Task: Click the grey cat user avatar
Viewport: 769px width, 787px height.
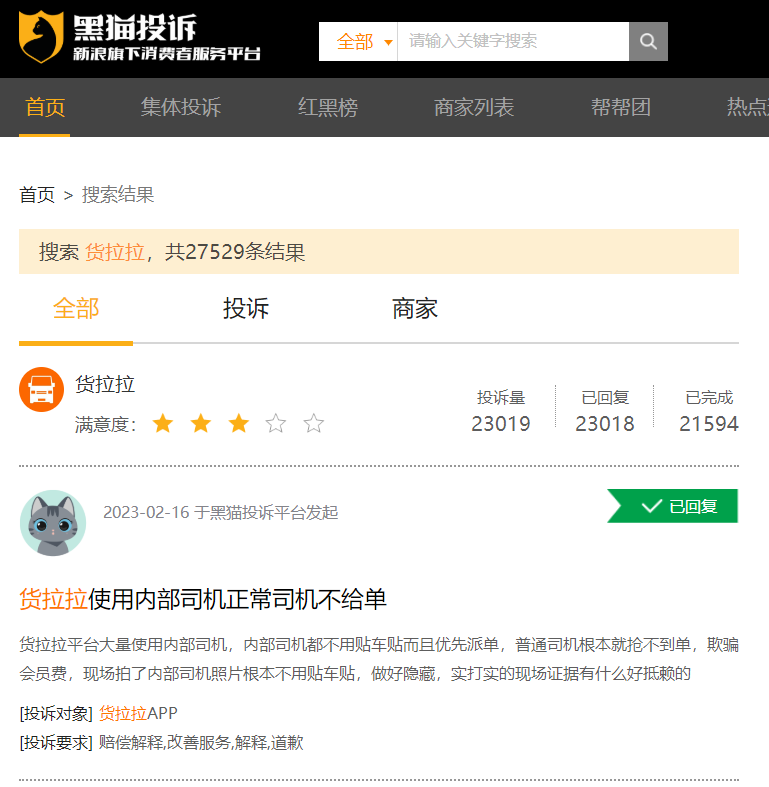Action: [x=53, y=523]
